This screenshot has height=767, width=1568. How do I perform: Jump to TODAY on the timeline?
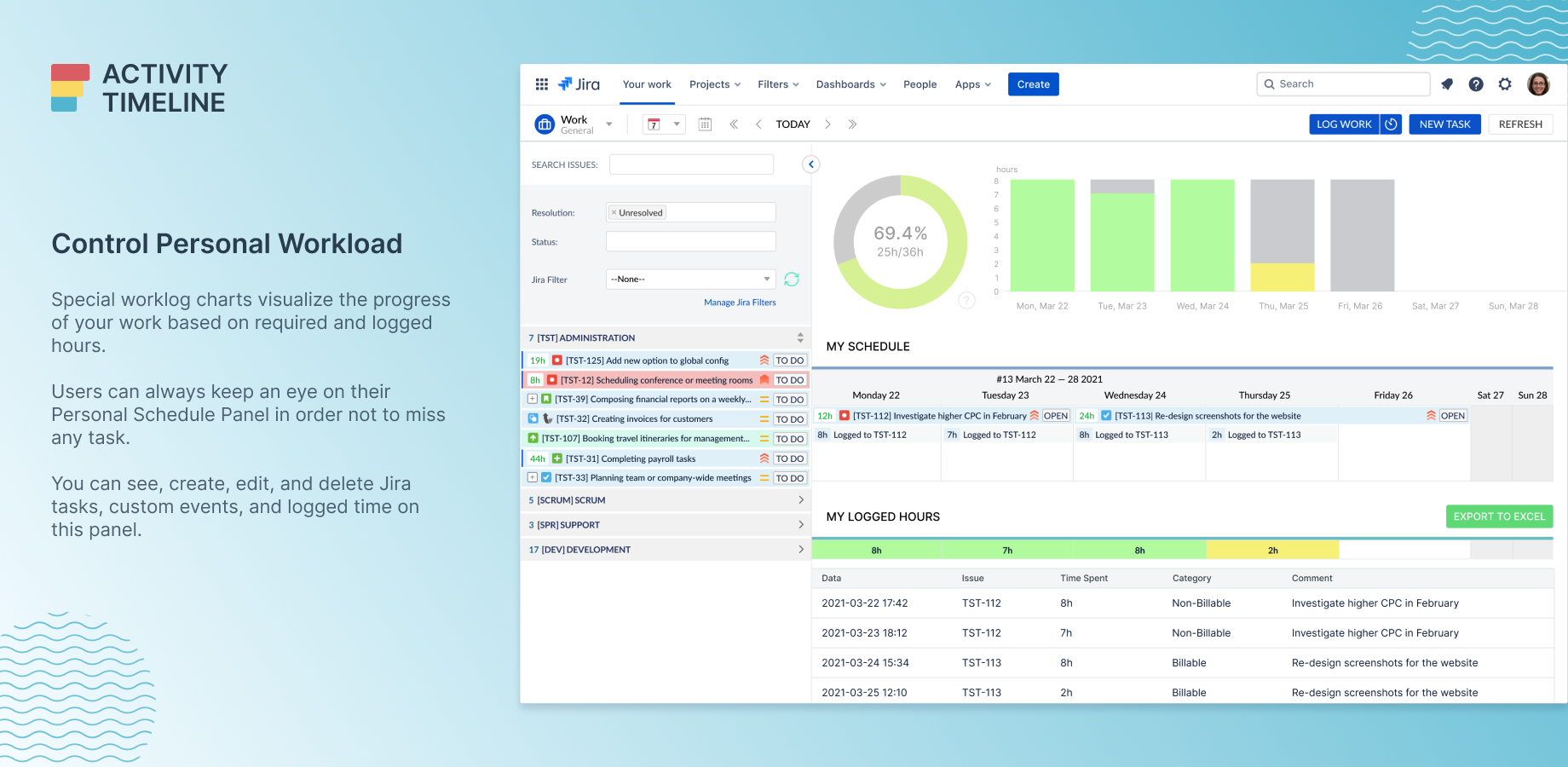click(x=793, y=124)
